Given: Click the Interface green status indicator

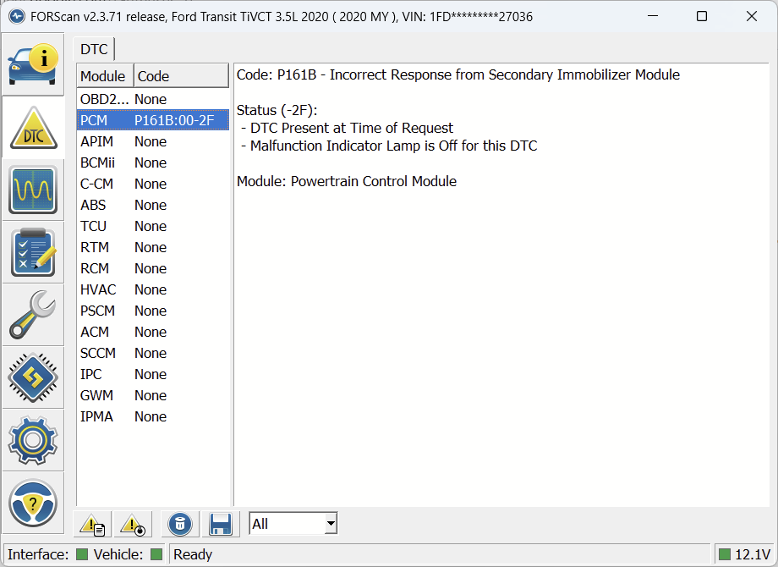Looking at the screenshot, I should click(x=82, y=554).
